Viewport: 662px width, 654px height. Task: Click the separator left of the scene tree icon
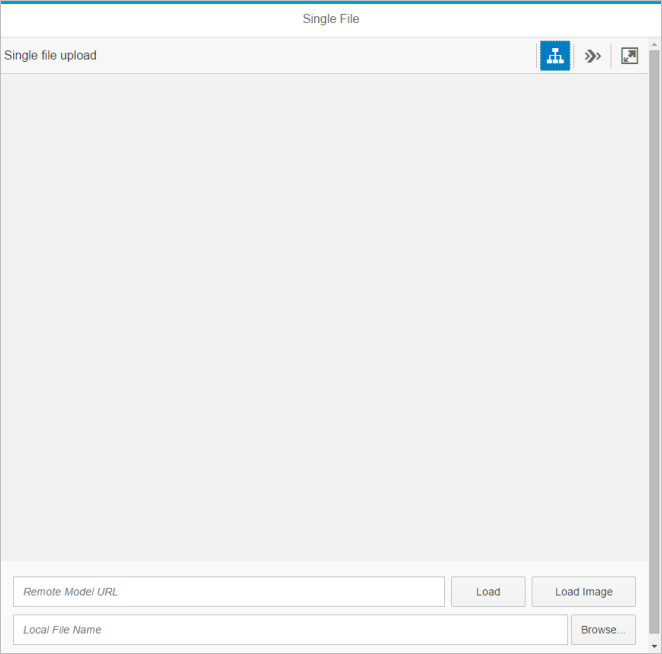point(537,56)
